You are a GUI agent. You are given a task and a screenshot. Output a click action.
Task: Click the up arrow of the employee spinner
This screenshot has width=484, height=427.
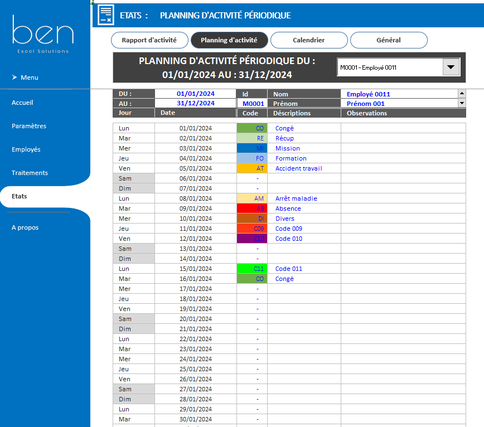462,93
